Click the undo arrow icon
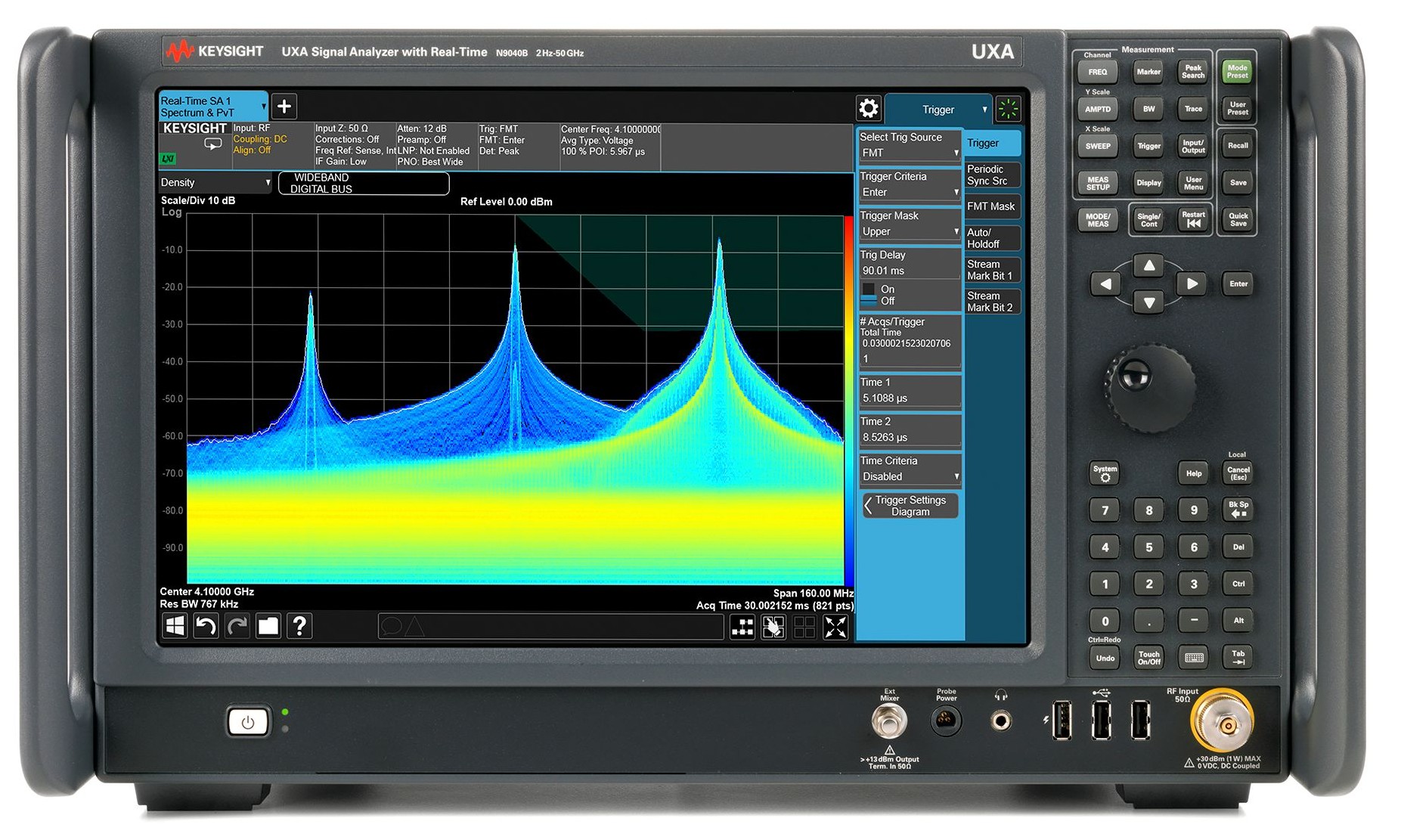Image resolution: width=1401 pixels, height=840 pixels. pyautogui.click(x=206, y=626)
